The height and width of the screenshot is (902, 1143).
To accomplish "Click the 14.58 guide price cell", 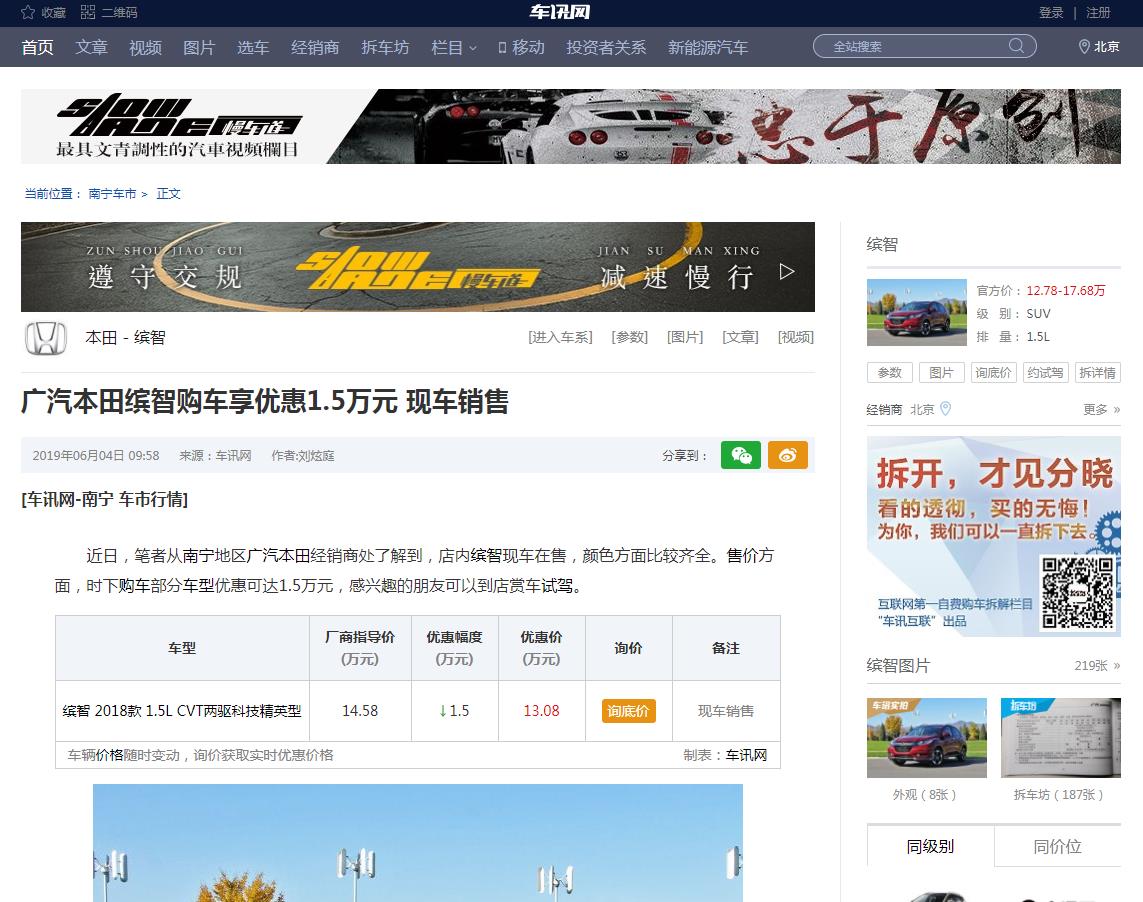I will pos(360,711).
